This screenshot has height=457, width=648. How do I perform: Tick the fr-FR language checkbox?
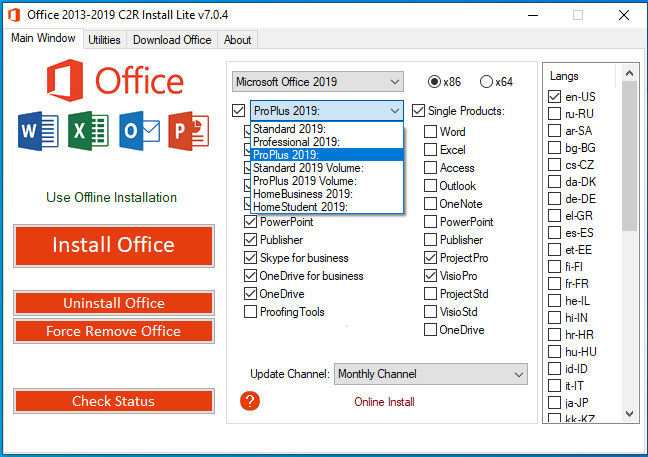pyautogui.click(x=554, y=284)
